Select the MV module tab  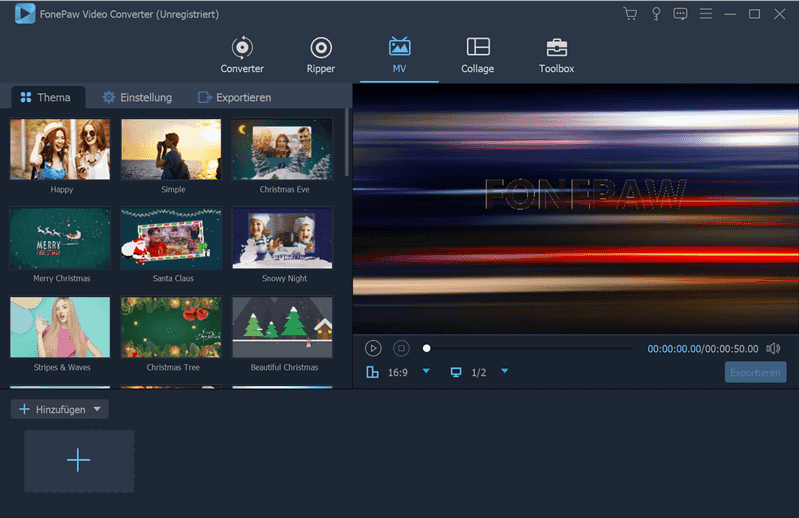click(400, 55)
